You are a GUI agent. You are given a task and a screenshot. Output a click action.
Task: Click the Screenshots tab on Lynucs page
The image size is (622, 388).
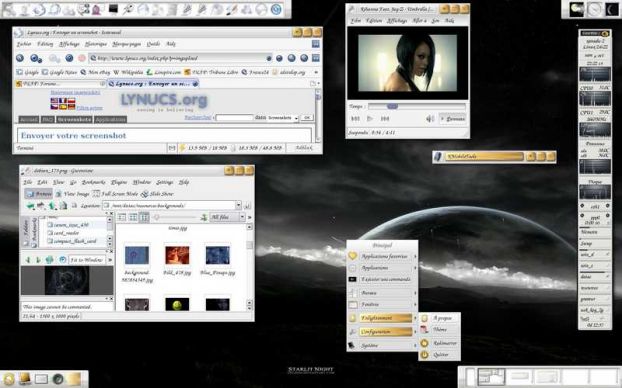74,119
